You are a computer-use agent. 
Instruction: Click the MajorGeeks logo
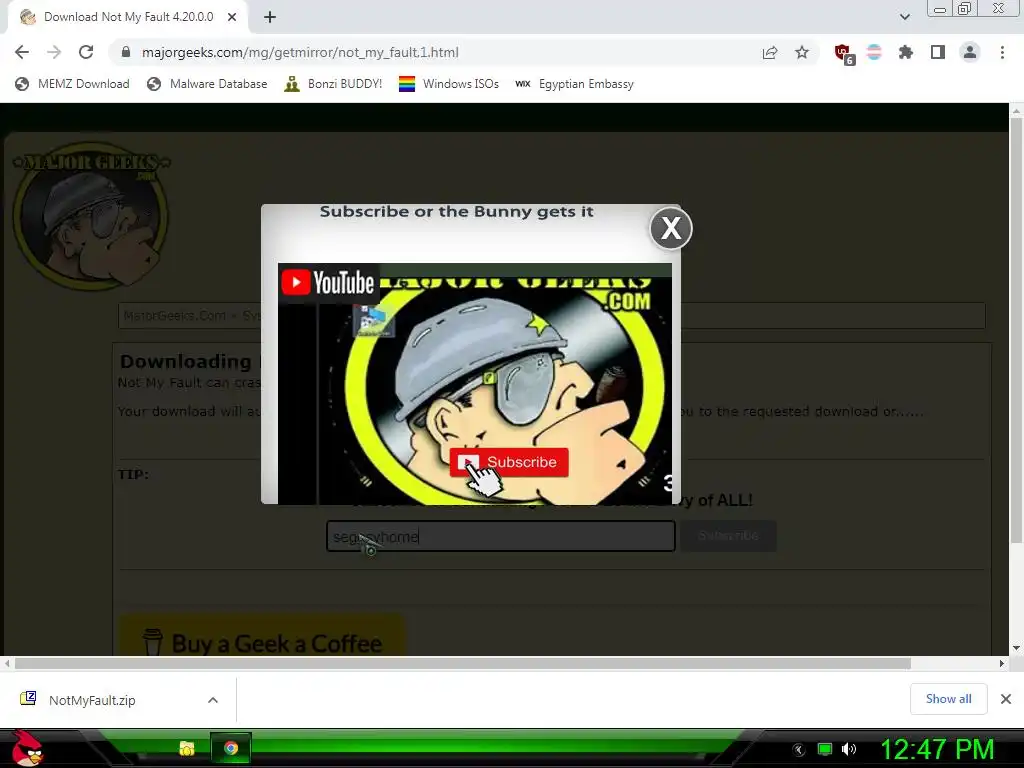pyautogui.click(x=91, y=216)
